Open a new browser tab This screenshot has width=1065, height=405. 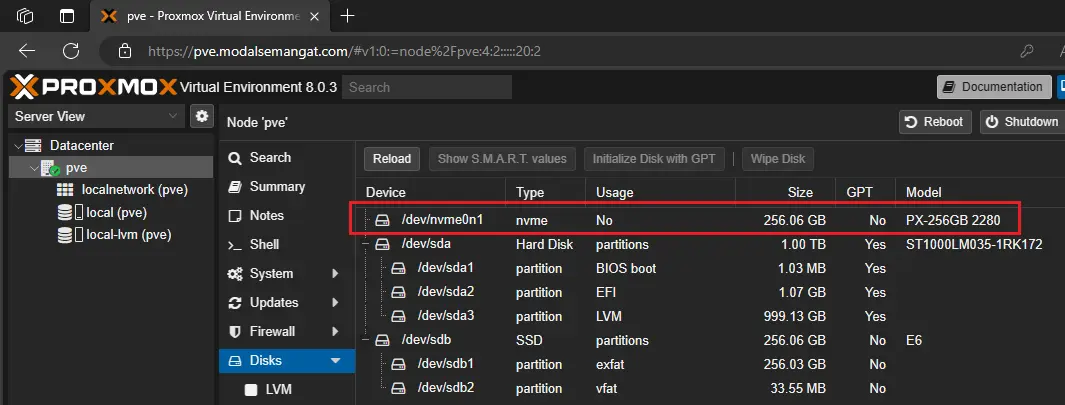click(347, 16)
